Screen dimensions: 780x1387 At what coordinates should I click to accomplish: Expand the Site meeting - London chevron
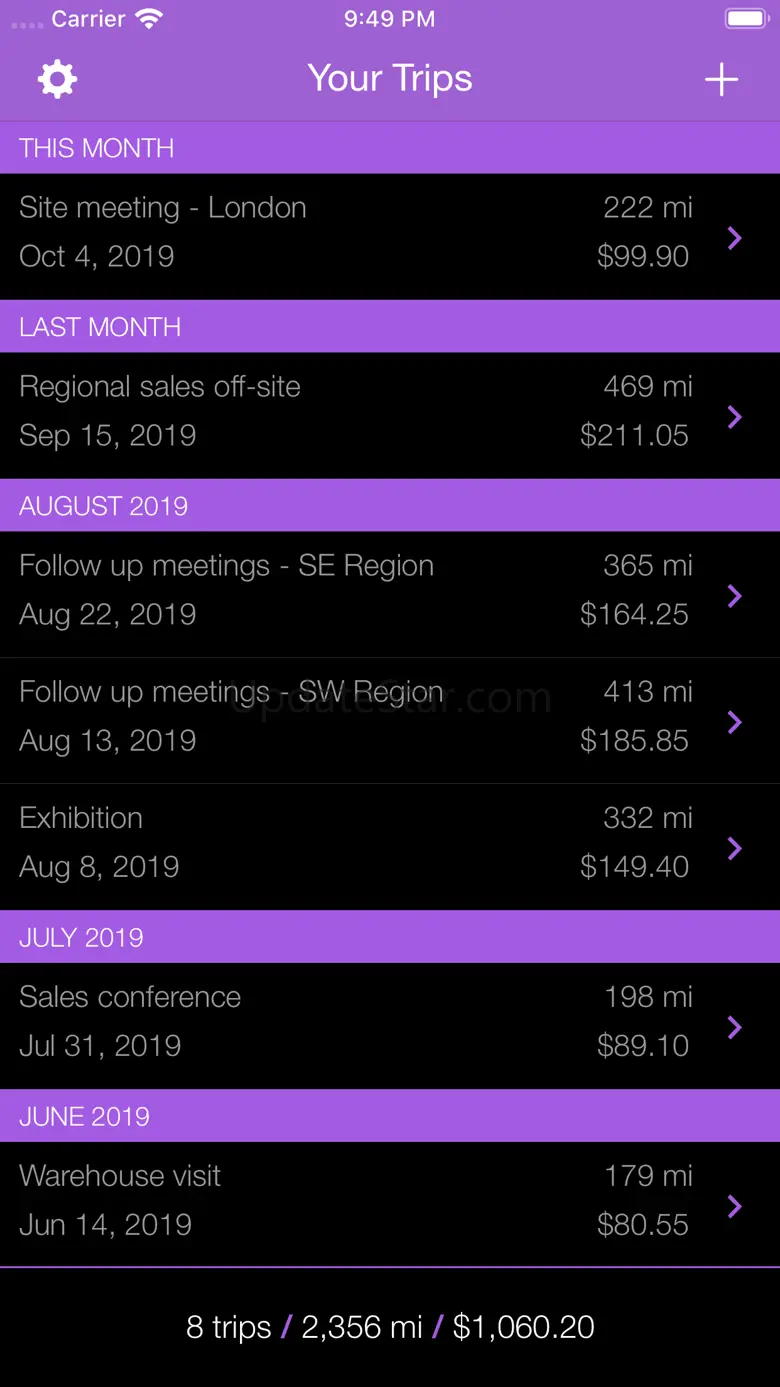click(735, 238)
